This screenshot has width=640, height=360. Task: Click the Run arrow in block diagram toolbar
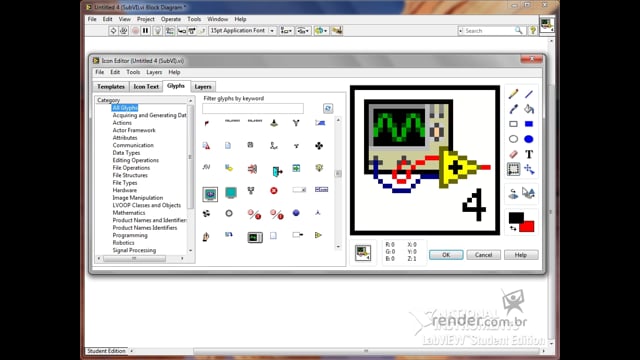coord(113,31)
